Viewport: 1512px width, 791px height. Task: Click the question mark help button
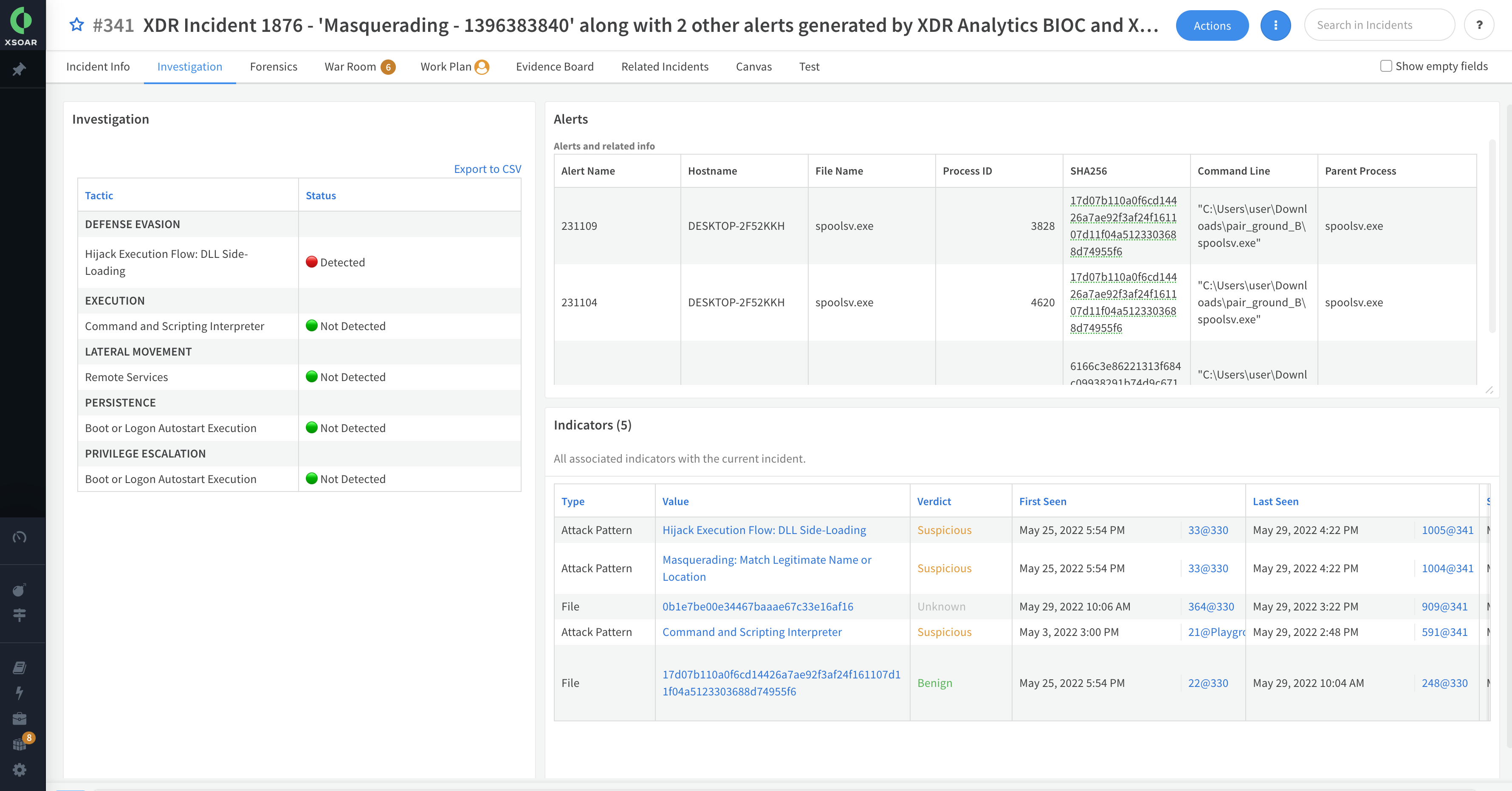(1478, 25)
